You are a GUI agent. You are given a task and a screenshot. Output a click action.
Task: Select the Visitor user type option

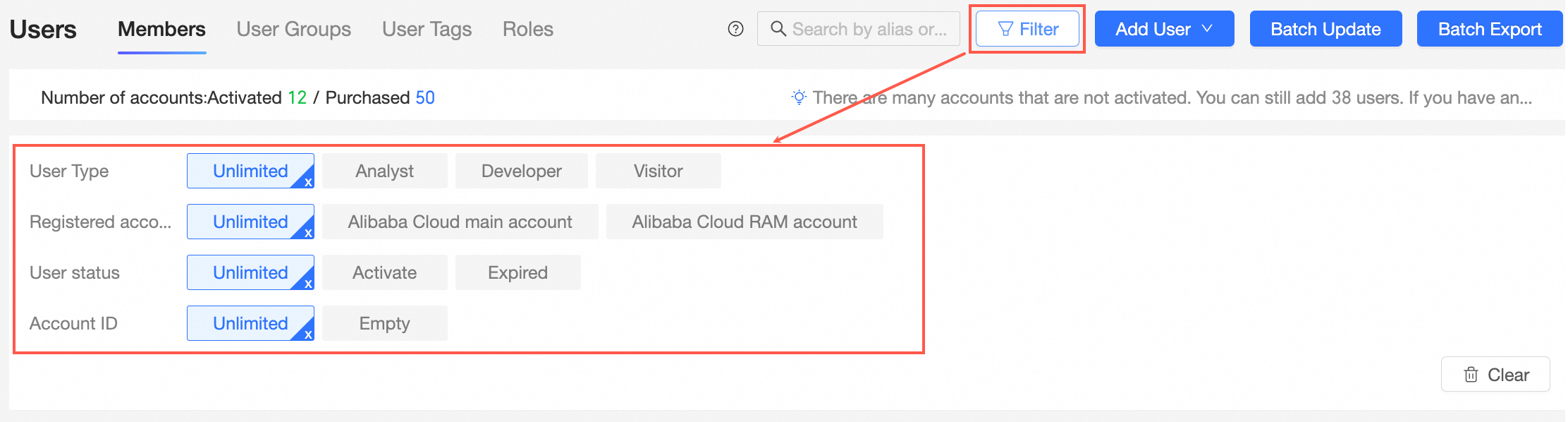tap(658, 171)
